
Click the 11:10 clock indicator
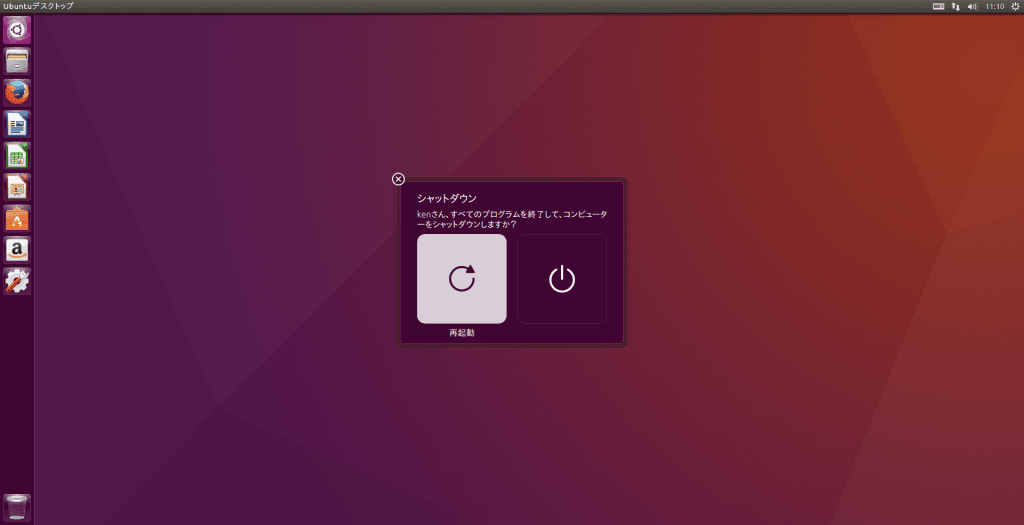995,6
